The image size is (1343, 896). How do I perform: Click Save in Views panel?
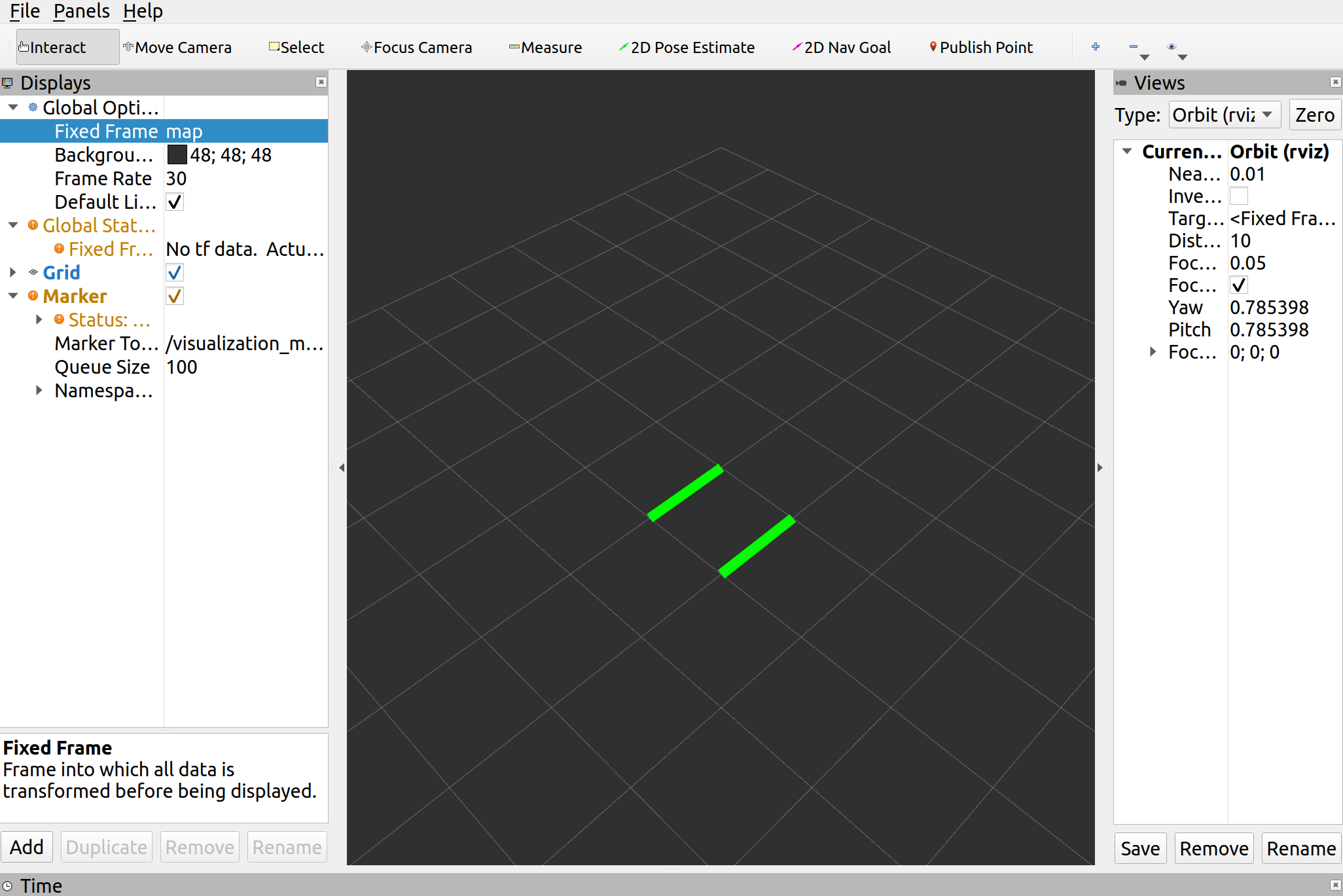1140,848
